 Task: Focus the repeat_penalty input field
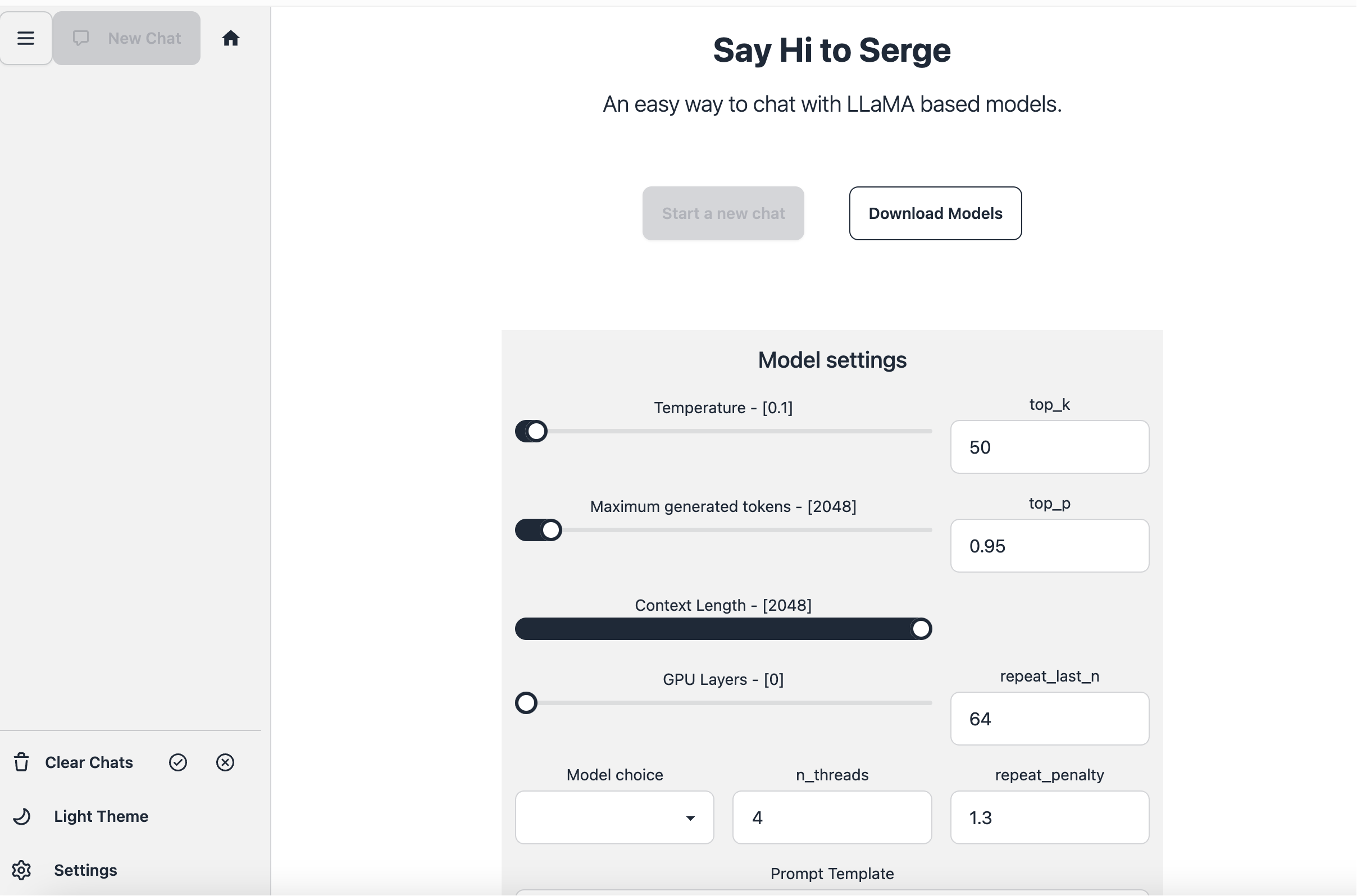[1049, 818]
